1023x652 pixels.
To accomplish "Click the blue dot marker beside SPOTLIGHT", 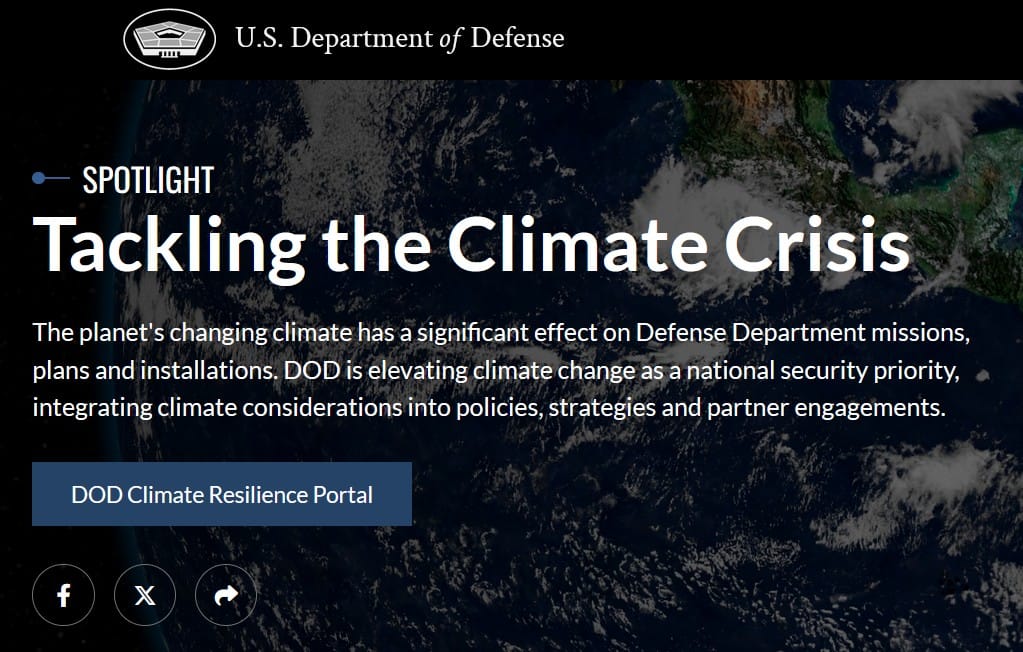I will pos(39,178).
